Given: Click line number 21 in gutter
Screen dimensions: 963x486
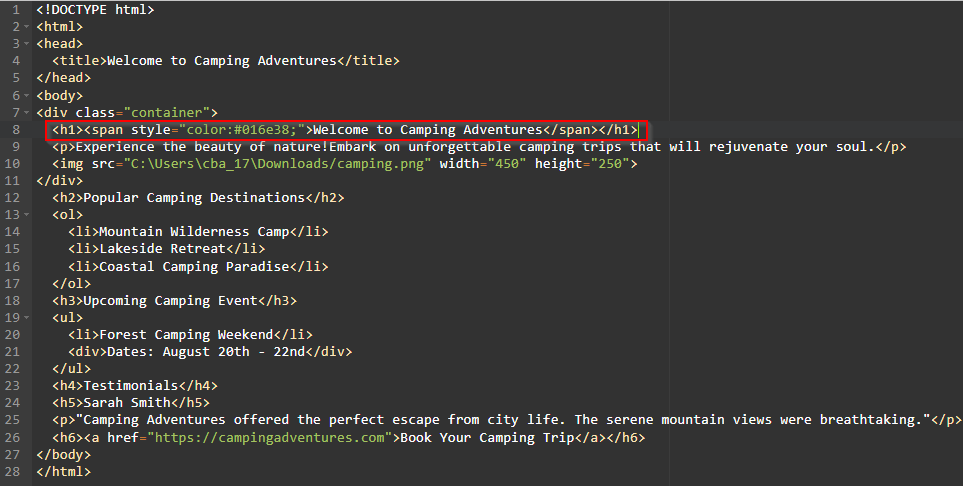Looking at the screenshot, I should [x=12, y=352].
